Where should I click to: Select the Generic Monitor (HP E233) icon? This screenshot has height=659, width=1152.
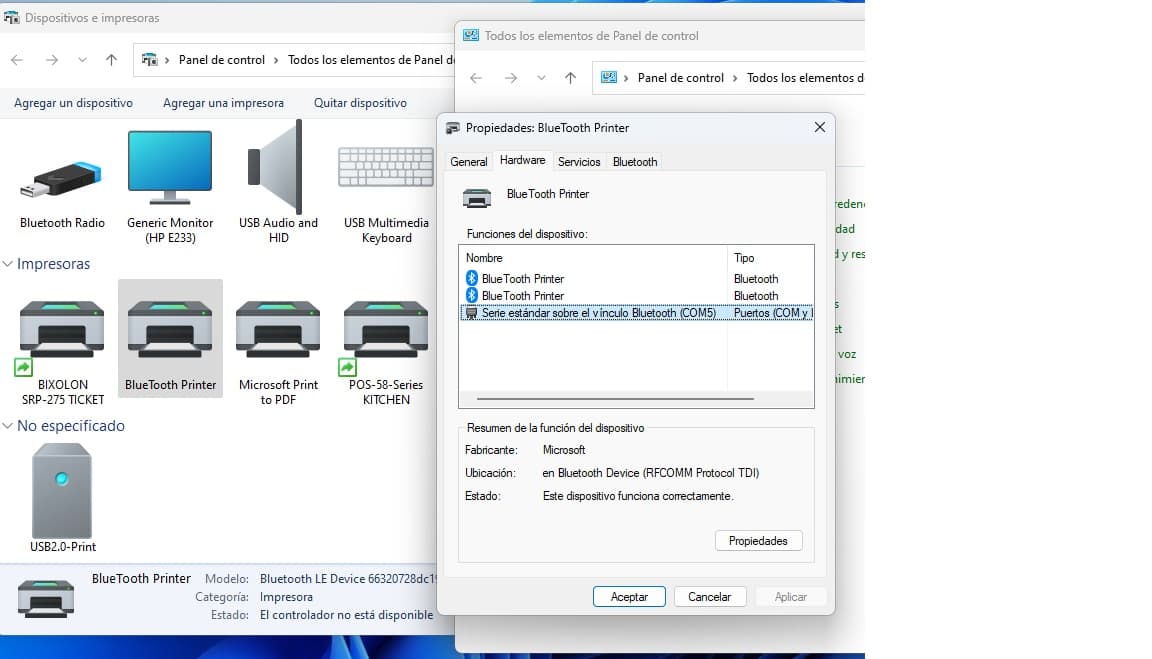click(170, 168)
